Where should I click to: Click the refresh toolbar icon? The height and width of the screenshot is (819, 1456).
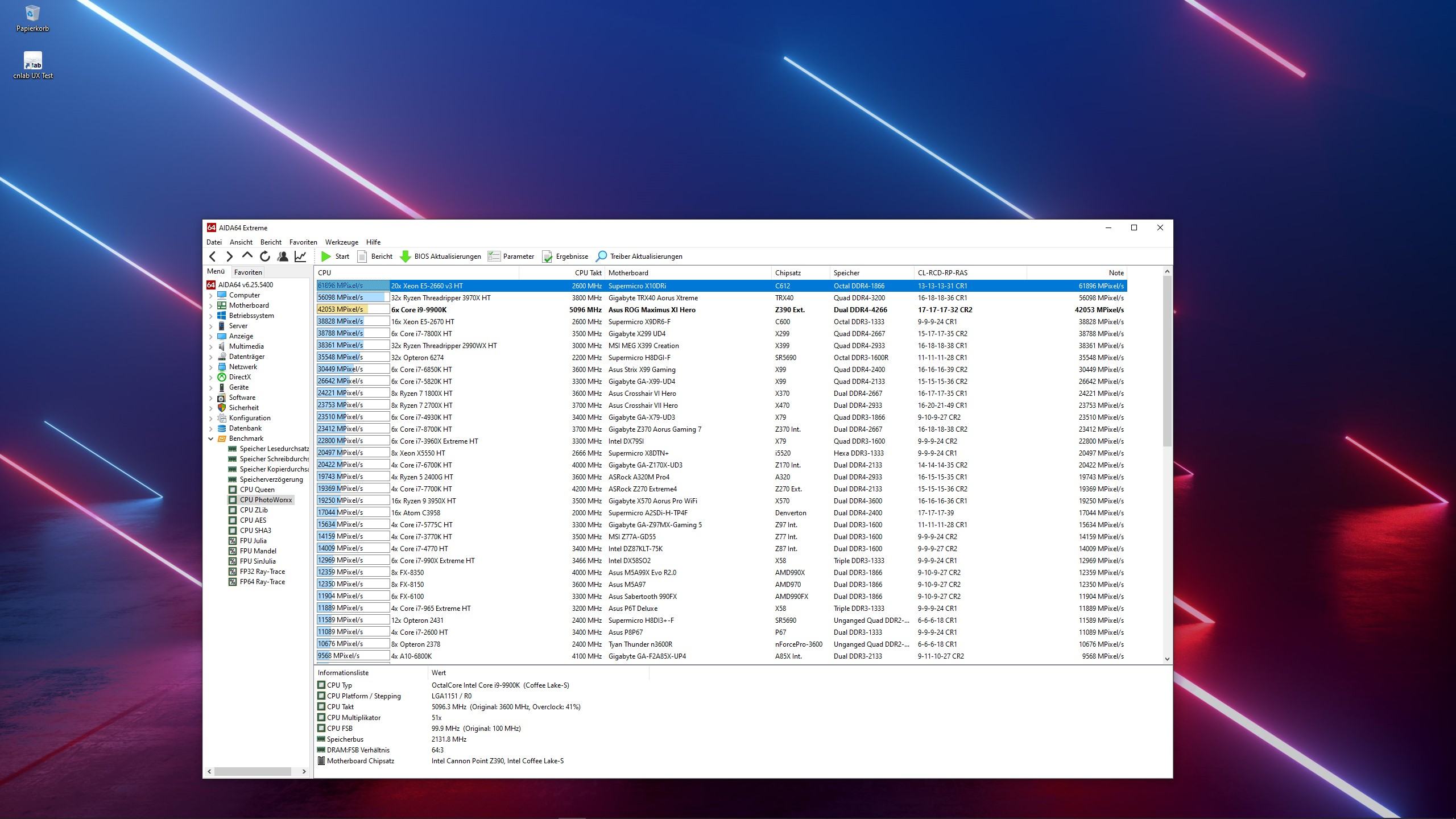click(x=265, y=257)
